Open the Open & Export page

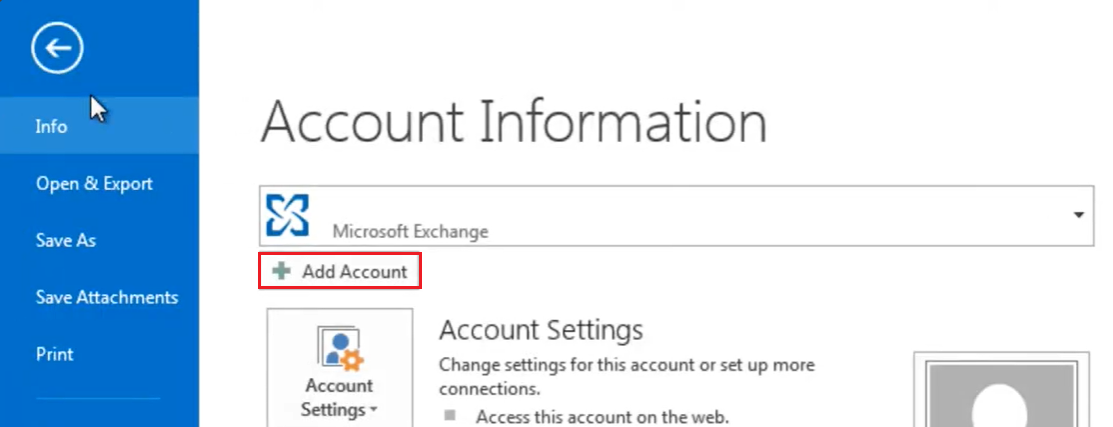[94, 184]
